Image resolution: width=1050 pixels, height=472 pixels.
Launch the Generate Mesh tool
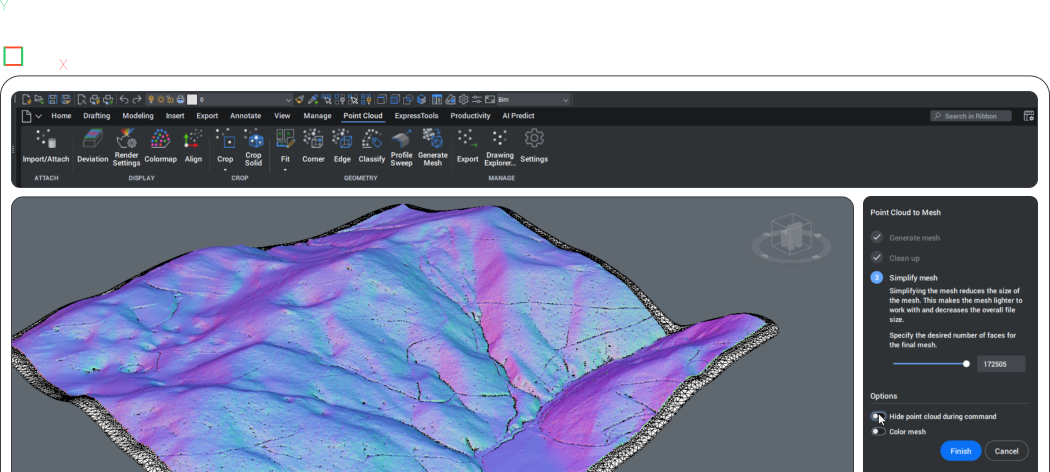pyautogui.click(x=433, y=147)
